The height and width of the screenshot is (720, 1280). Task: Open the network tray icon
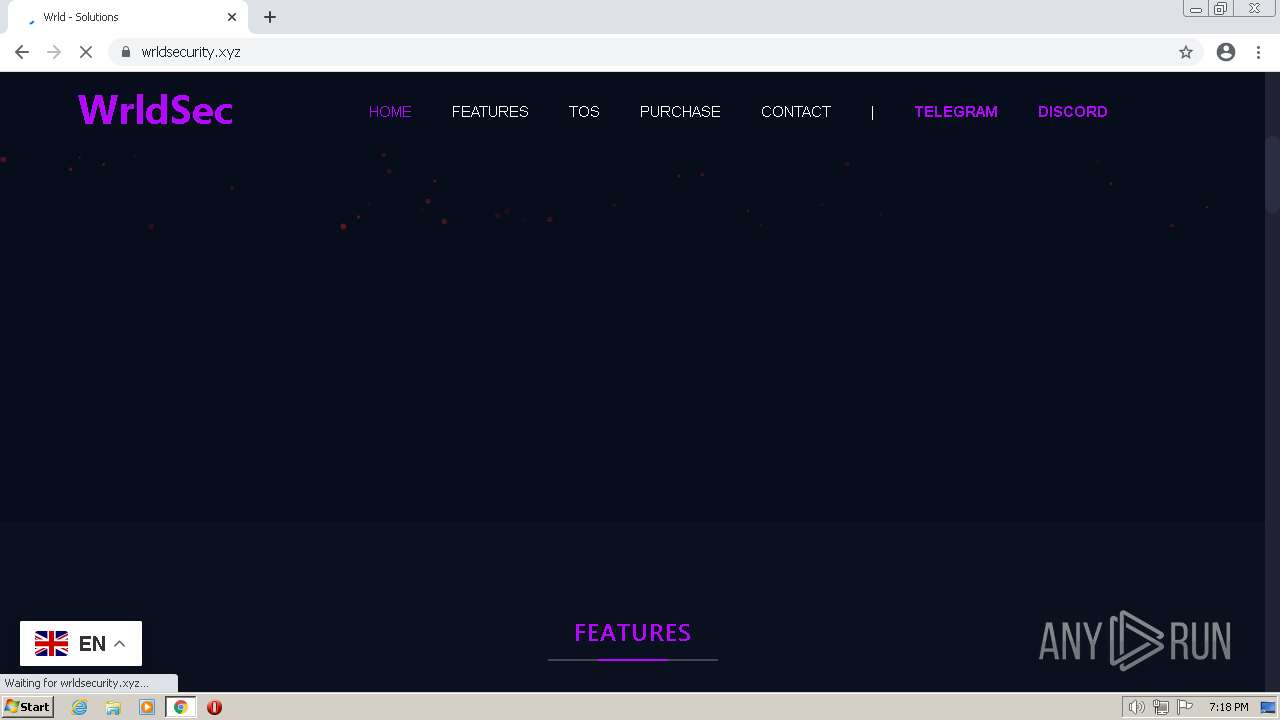1161,707
